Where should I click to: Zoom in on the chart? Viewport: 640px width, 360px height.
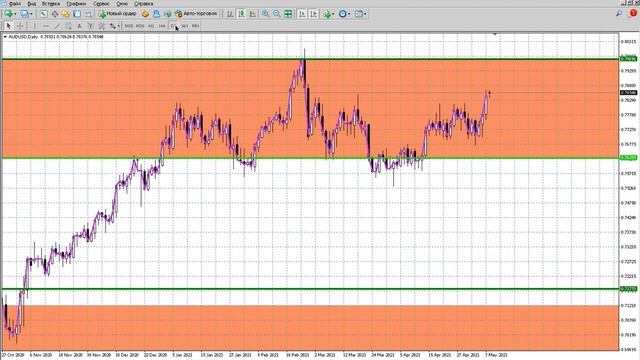(x=265, y=14)
